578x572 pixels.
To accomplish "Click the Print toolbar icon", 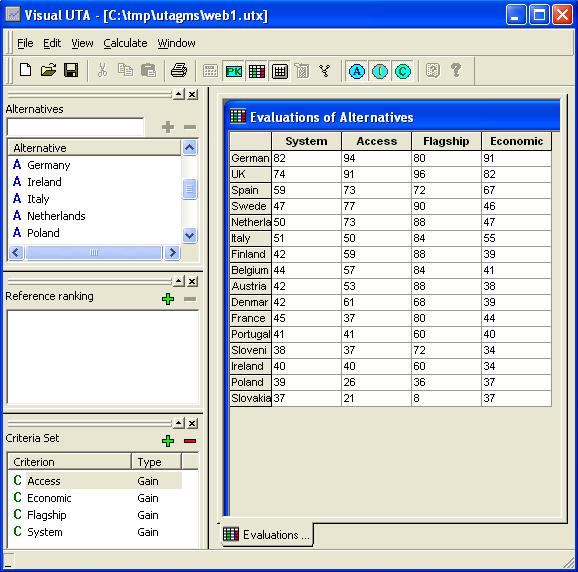I will point(179,70).
